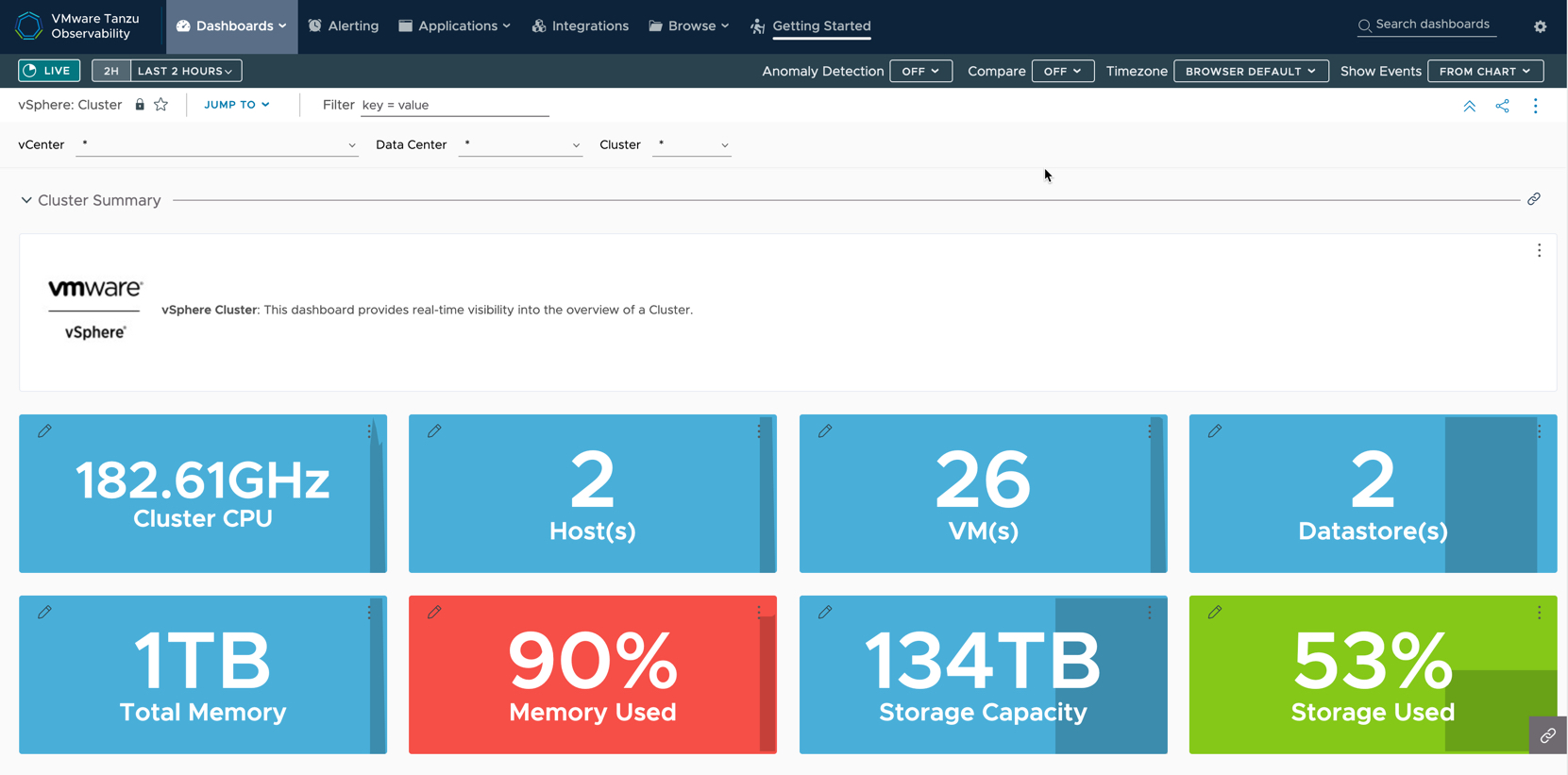Click the floating link button at bottom right

[x=1548, y=735]
